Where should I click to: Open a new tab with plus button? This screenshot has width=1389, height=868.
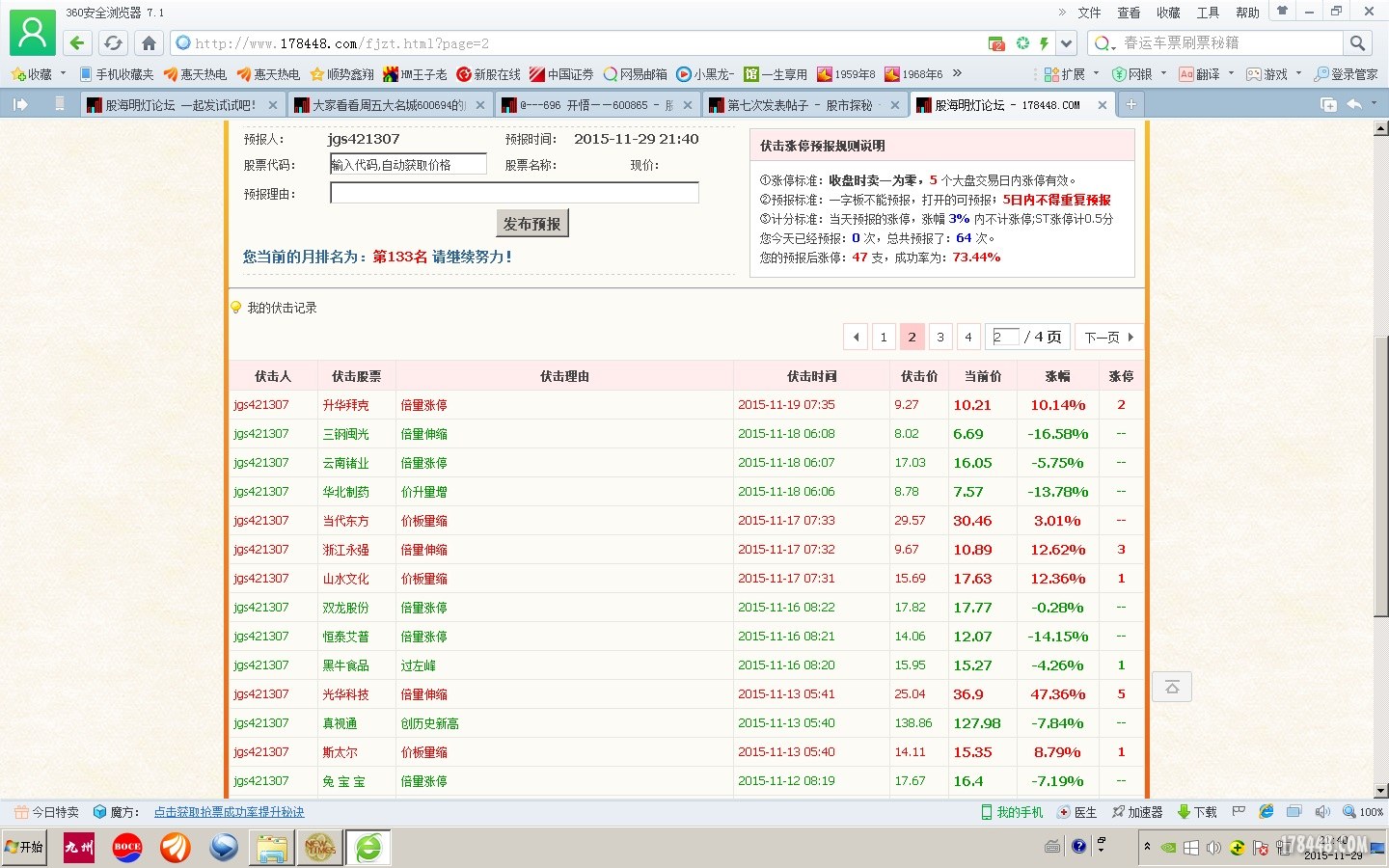1131,104
